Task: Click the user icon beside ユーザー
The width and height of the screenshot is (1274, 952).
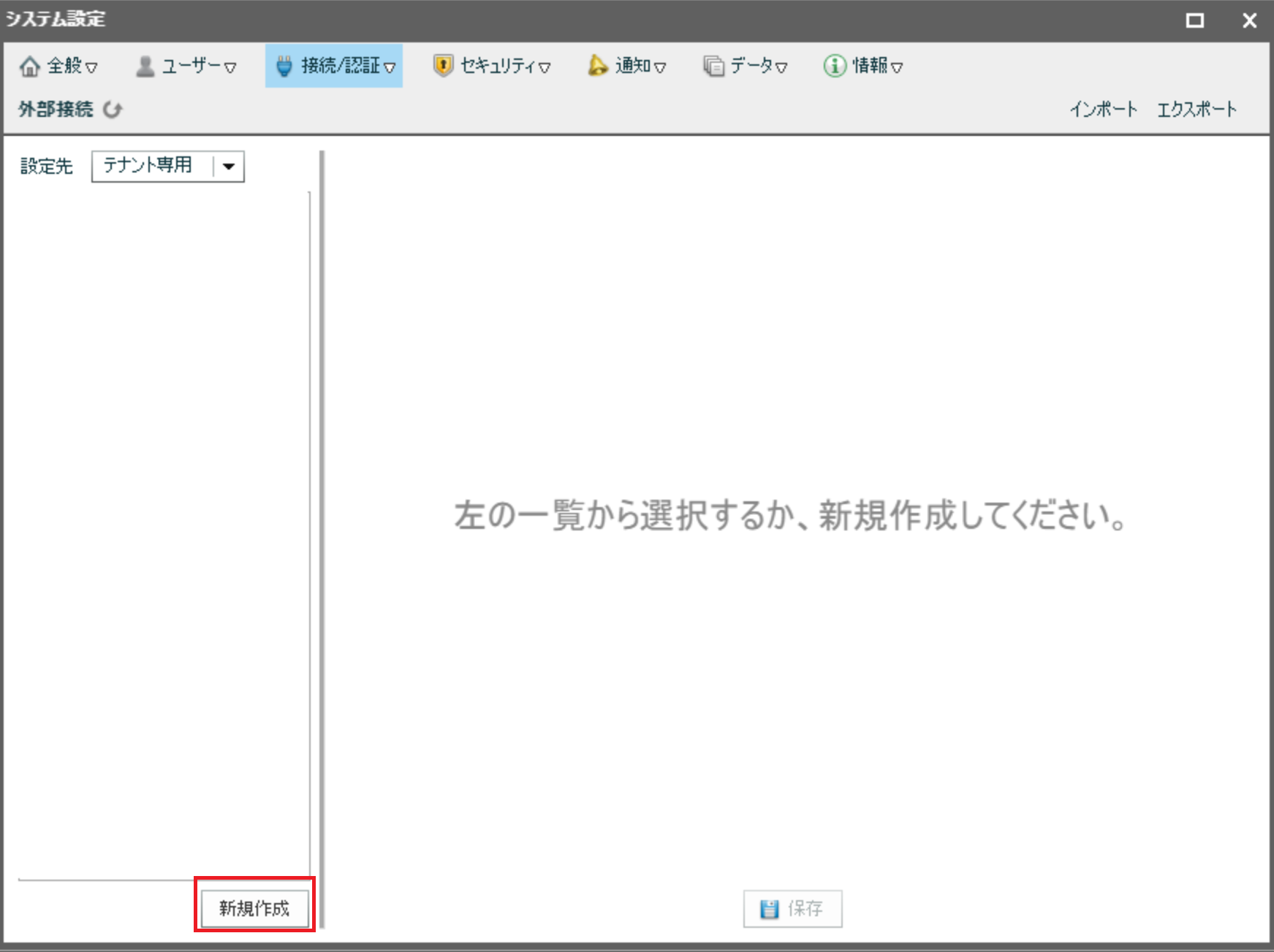Action: click(x=145, y=65)
